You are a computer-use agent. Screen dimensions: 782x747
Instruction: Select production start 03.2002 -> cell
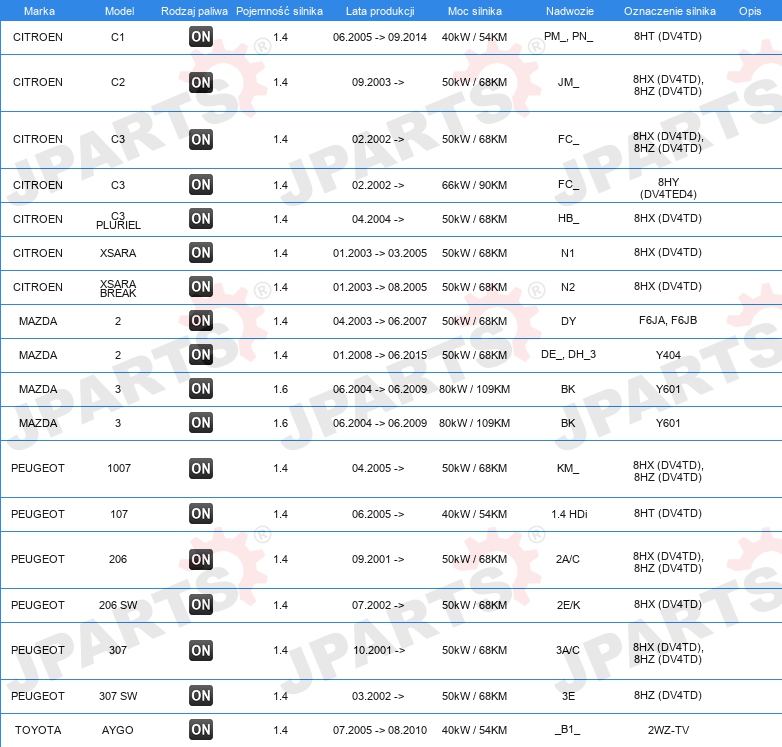378,696
